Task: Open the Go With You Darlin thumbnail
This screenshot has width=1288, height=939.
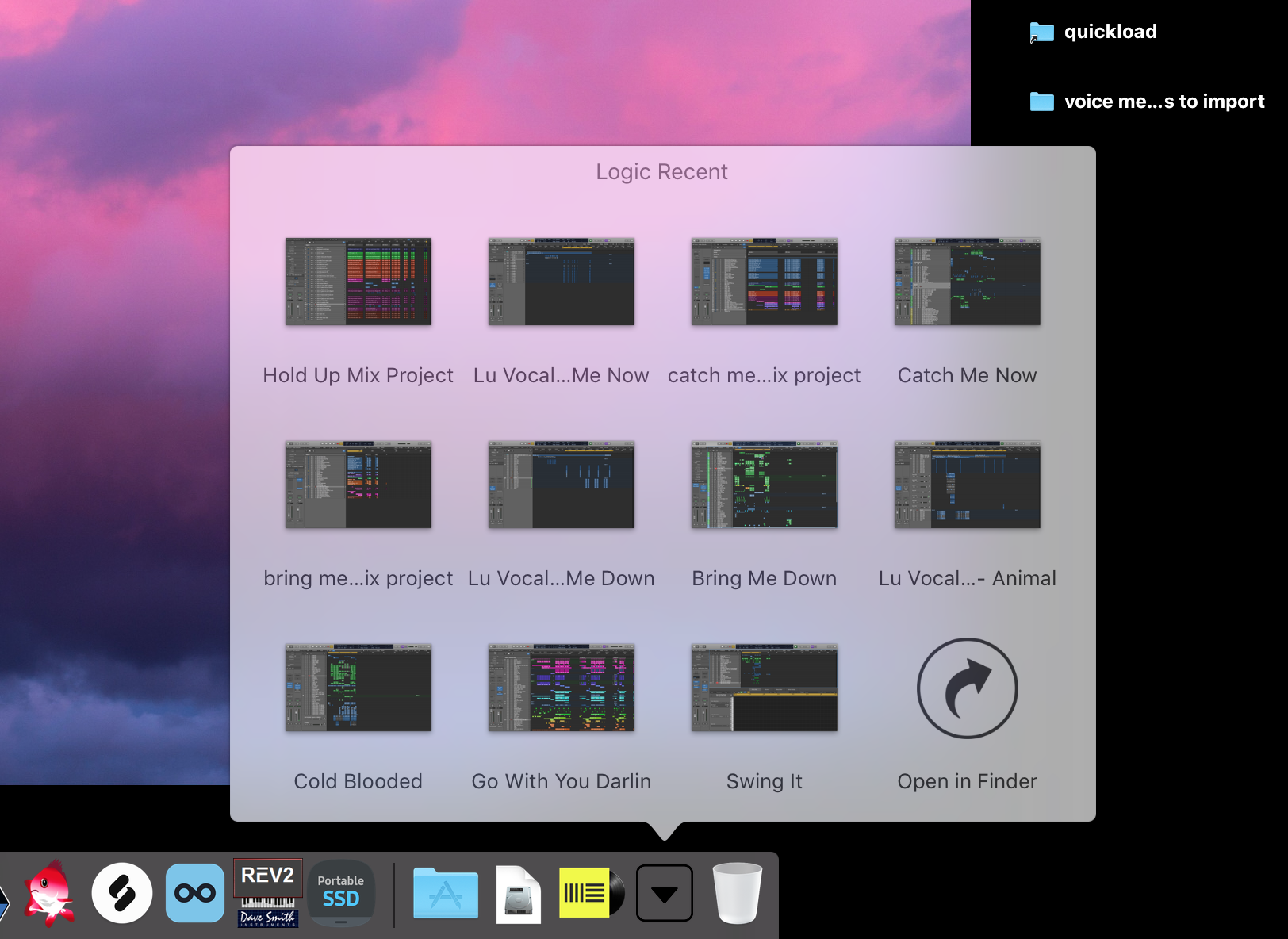Action: tap(562, 688)
